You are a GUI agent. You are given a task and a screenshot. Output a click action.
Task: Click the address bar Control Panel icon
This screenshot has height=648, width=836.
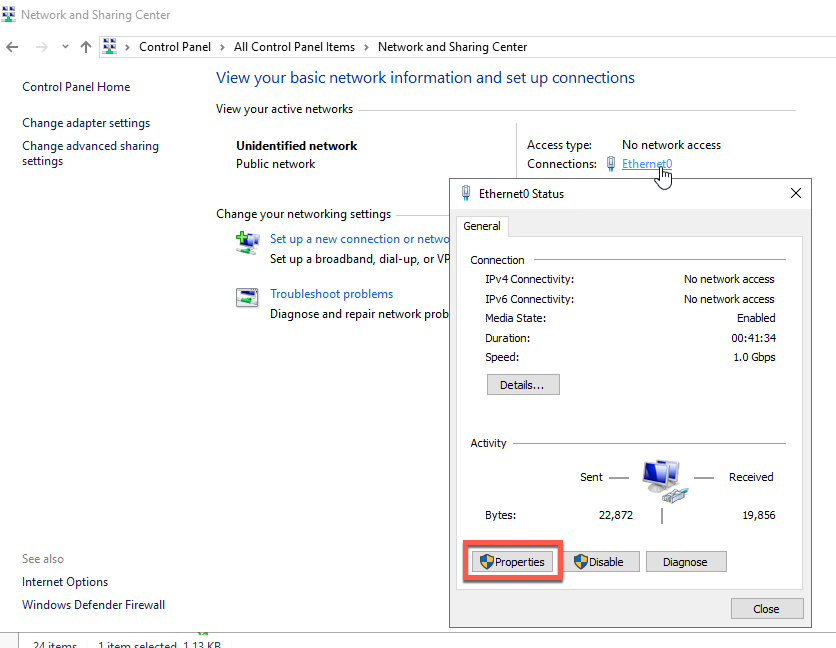tap(110, 46)
